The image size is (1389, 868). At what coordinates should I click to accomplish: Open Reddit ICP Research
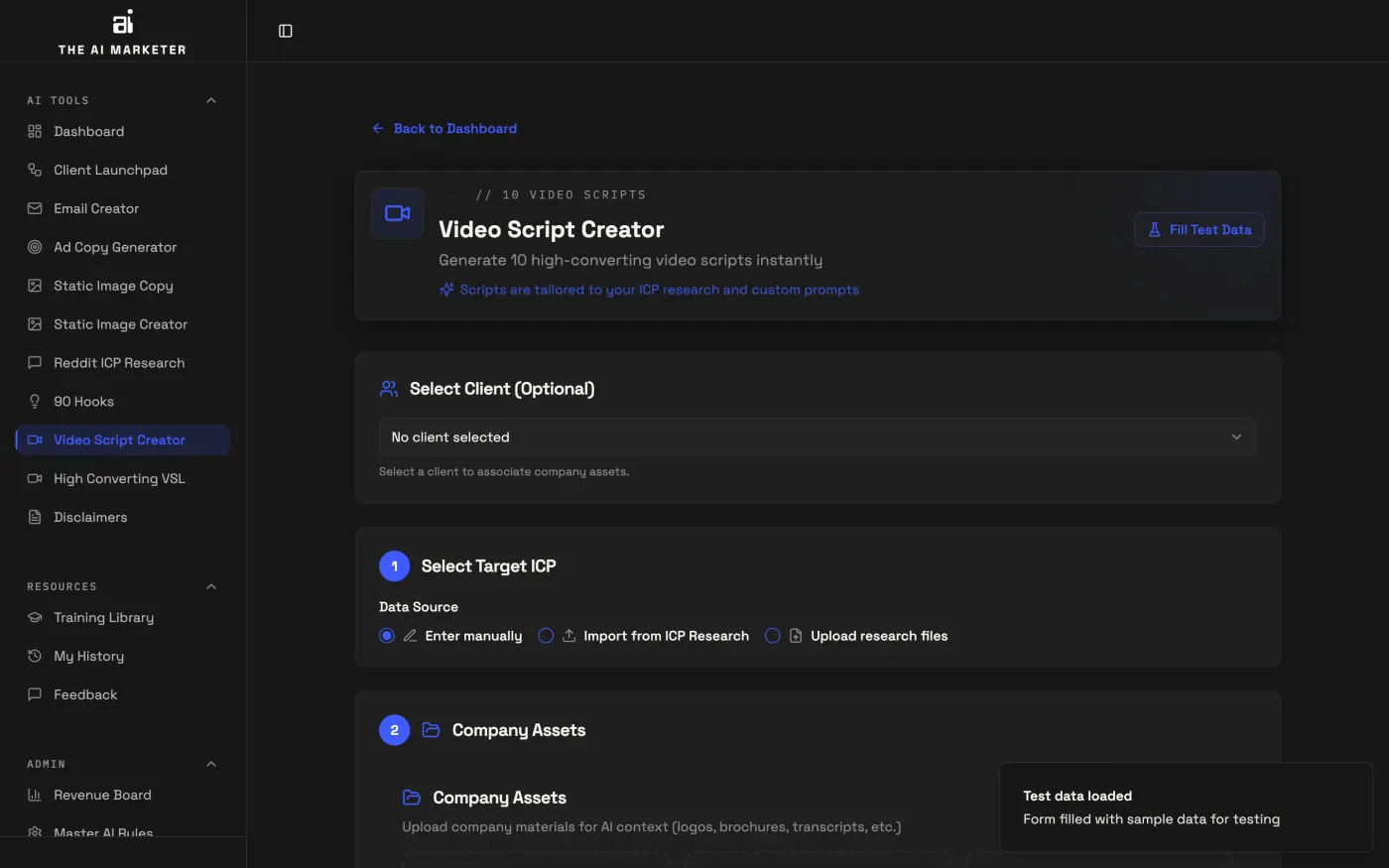(x=123, y=363)
